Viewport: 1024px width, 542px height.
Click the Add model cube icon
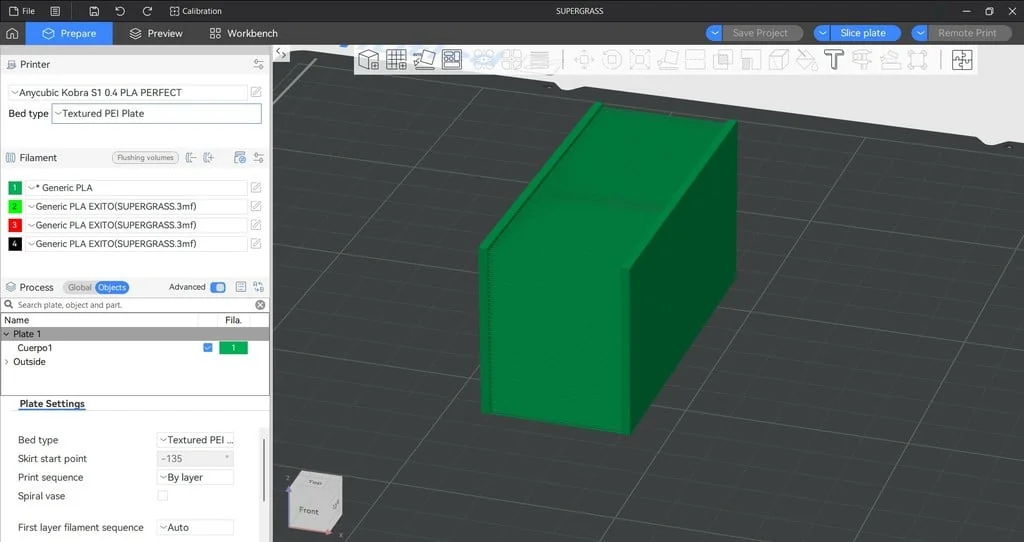click(369, 60)
